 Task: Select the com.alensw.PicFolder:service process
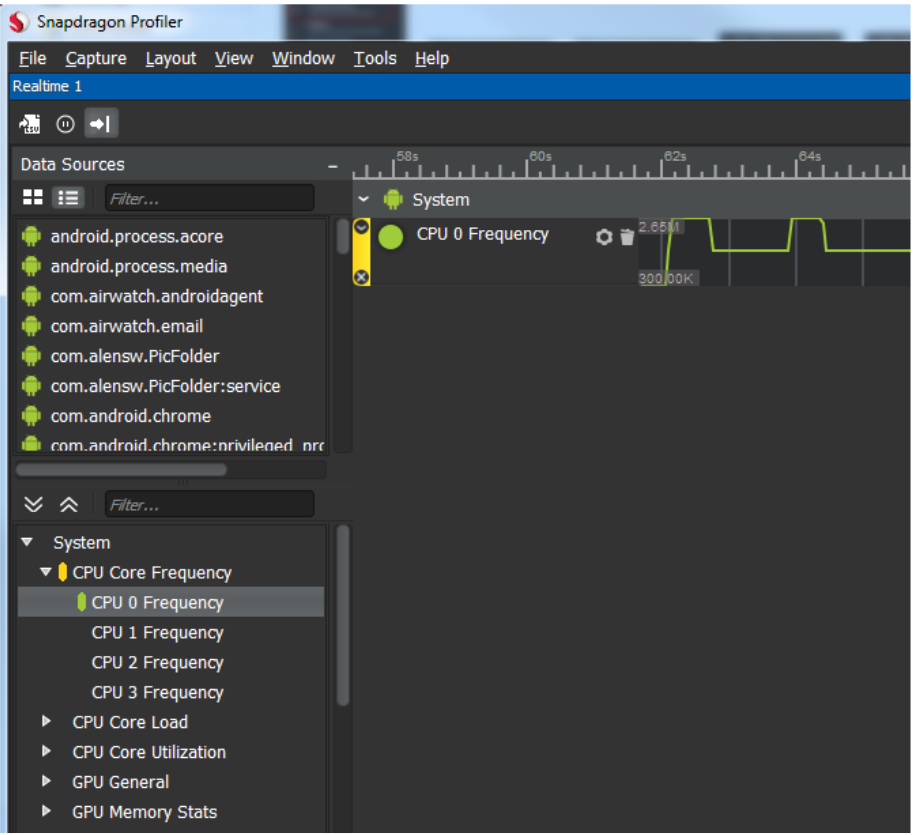click(166, 386)
